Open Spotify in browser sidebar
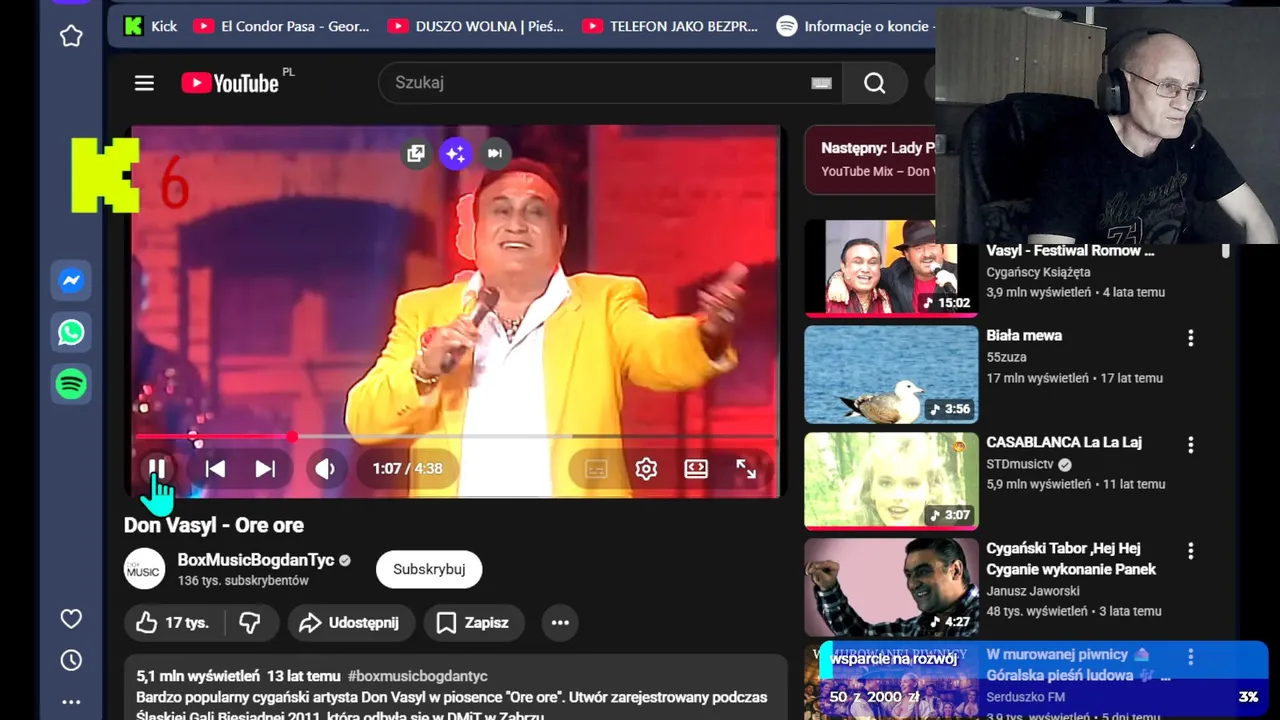 (x=71, y=384)
